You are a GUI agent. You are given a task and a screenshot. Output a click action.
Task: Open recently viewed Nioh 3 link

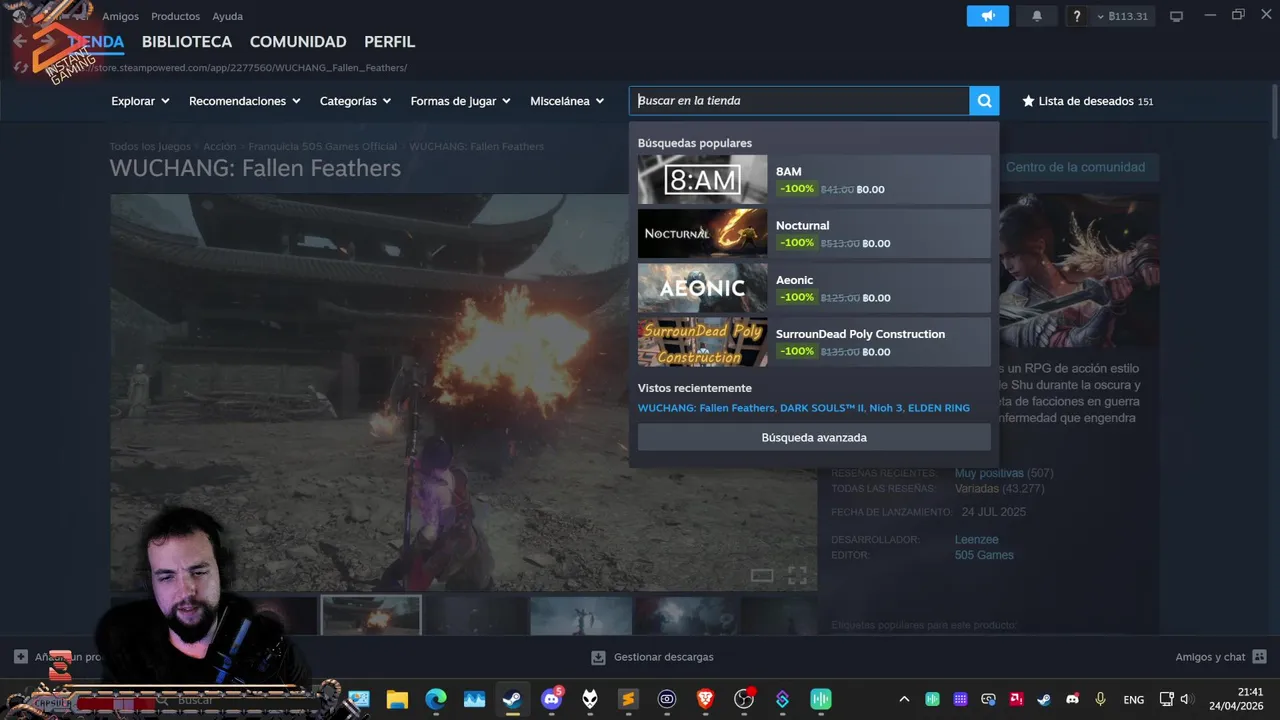click(885, 408)
